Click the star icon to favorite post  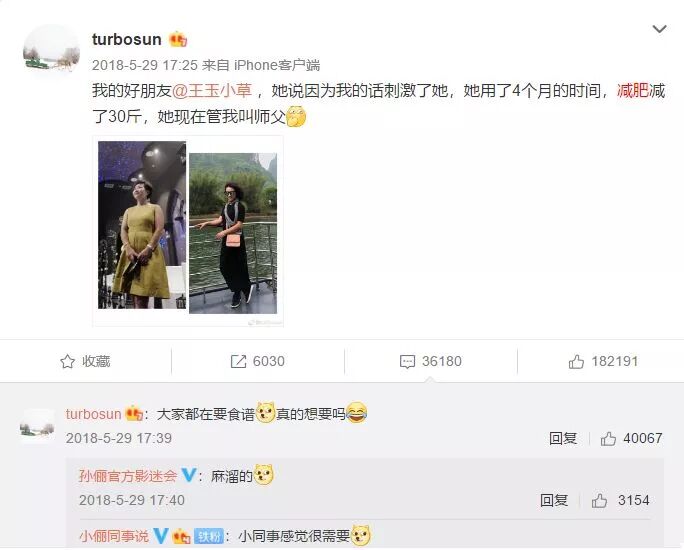[x=67, y=362]
